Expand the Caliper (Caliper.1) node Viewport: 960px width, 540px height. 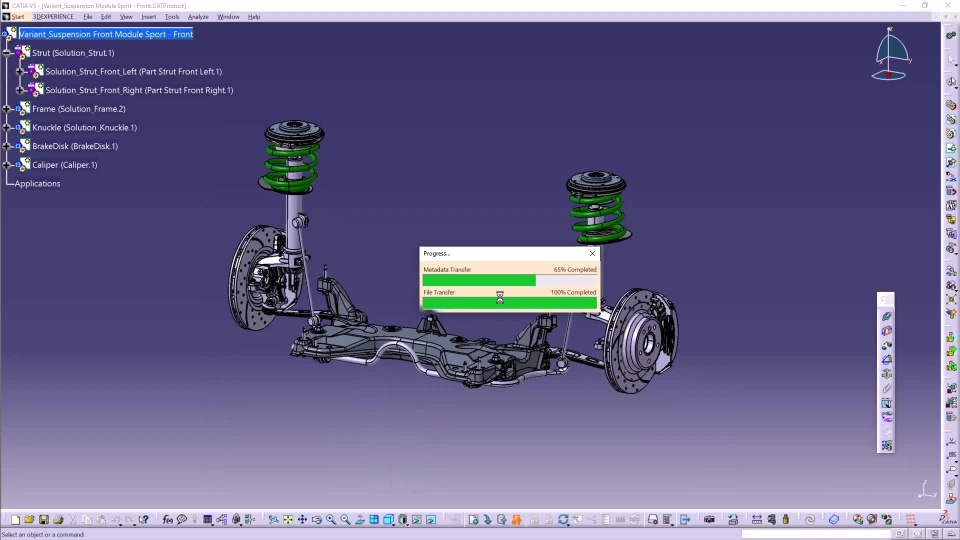pos(7,165)
